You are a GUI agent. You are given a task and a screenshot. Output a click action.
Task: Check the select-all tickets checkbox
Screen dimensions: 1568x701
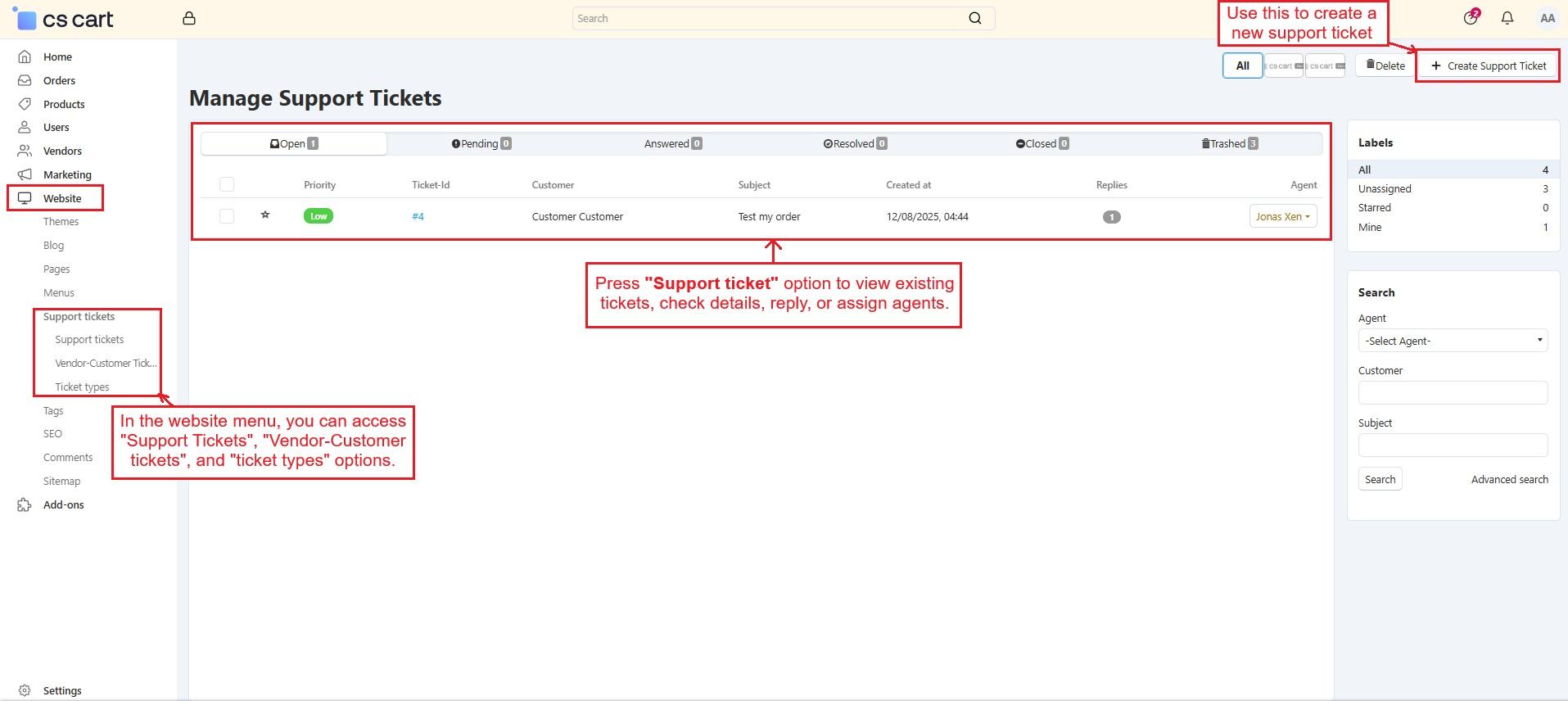pos(227,185)
